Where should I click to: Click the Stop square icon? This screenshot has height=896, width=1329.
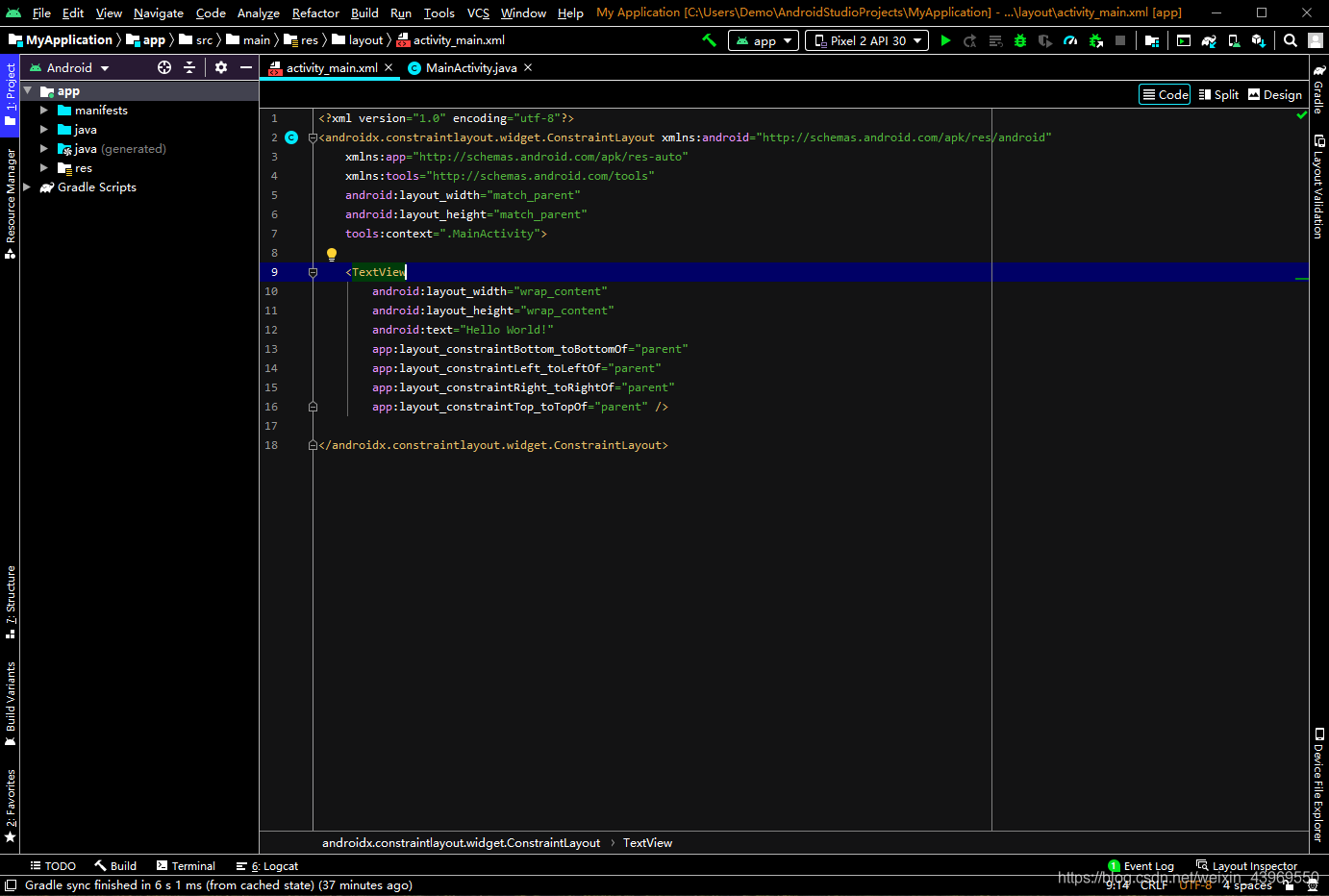(x=1120, y=40)
